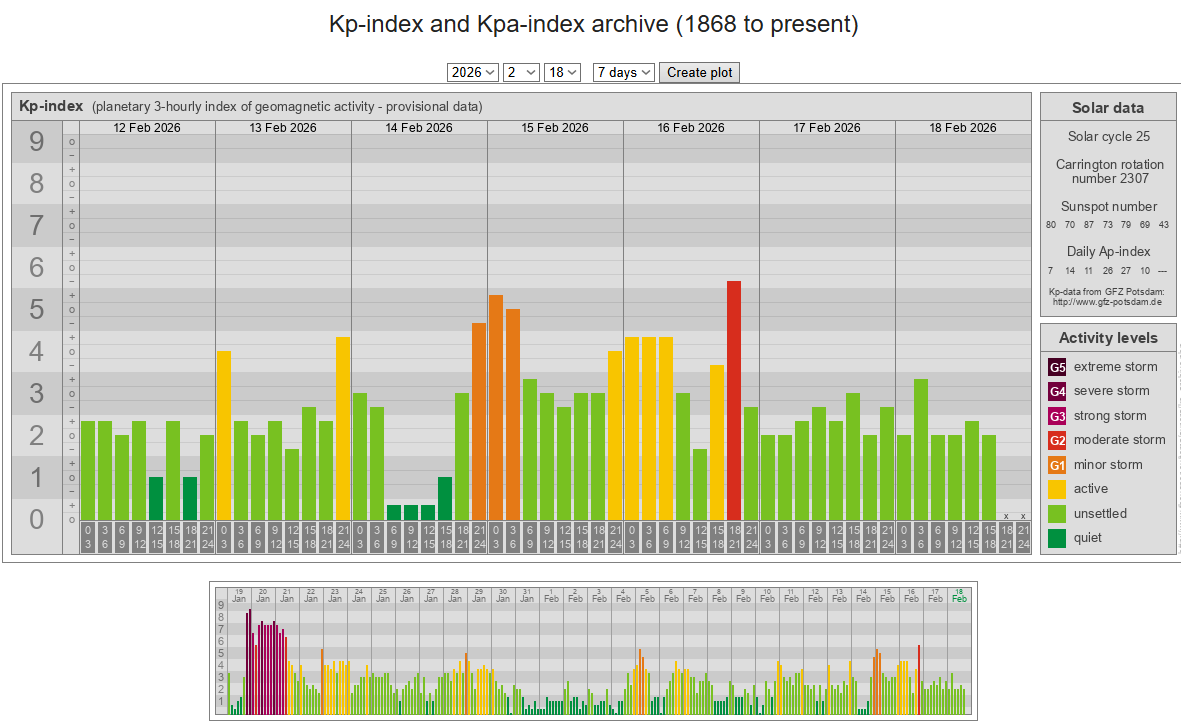Select the G1 minor storm legend icon
1181x721 pixels.
pyautogui.click(x=1057, y=465)
